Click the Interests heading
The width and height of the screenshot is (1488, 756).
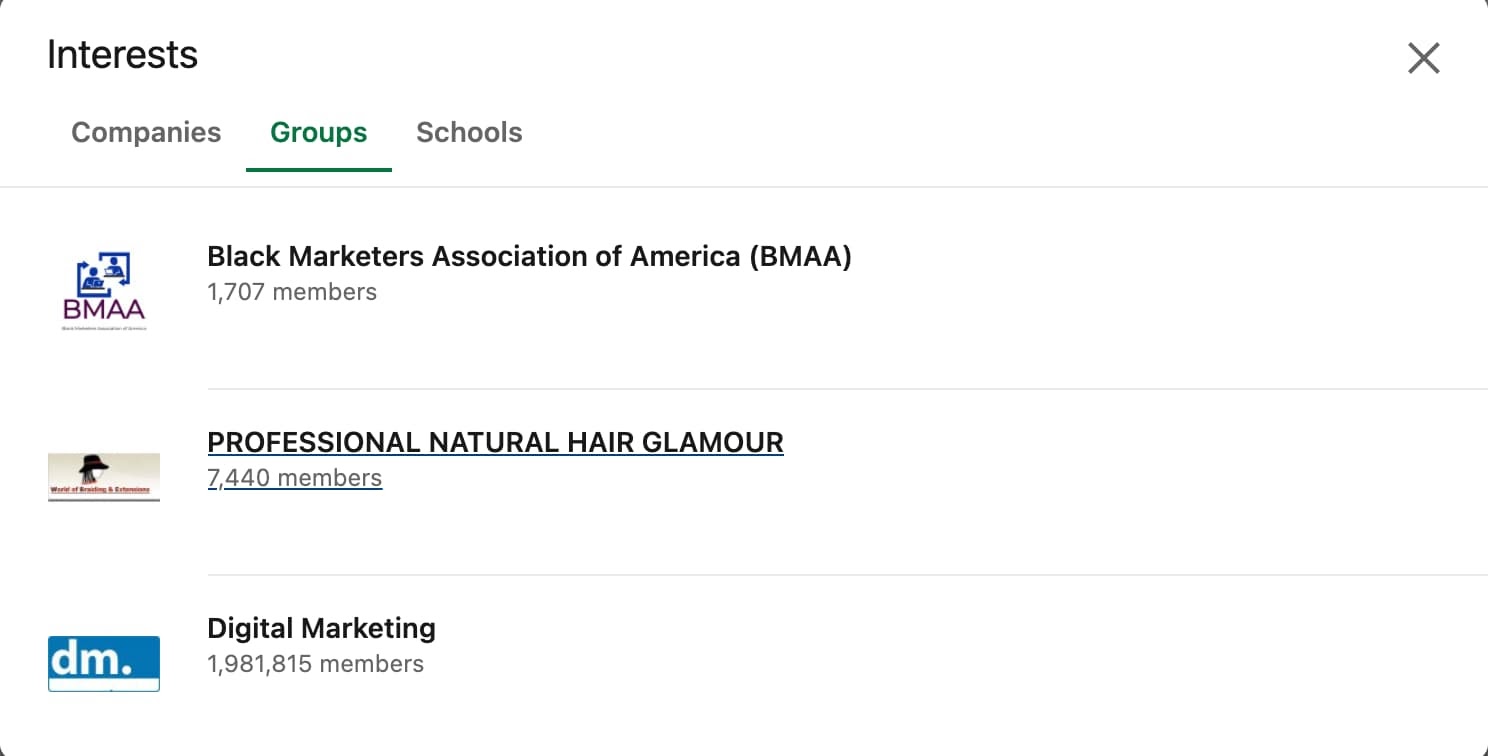pos(122,55)
